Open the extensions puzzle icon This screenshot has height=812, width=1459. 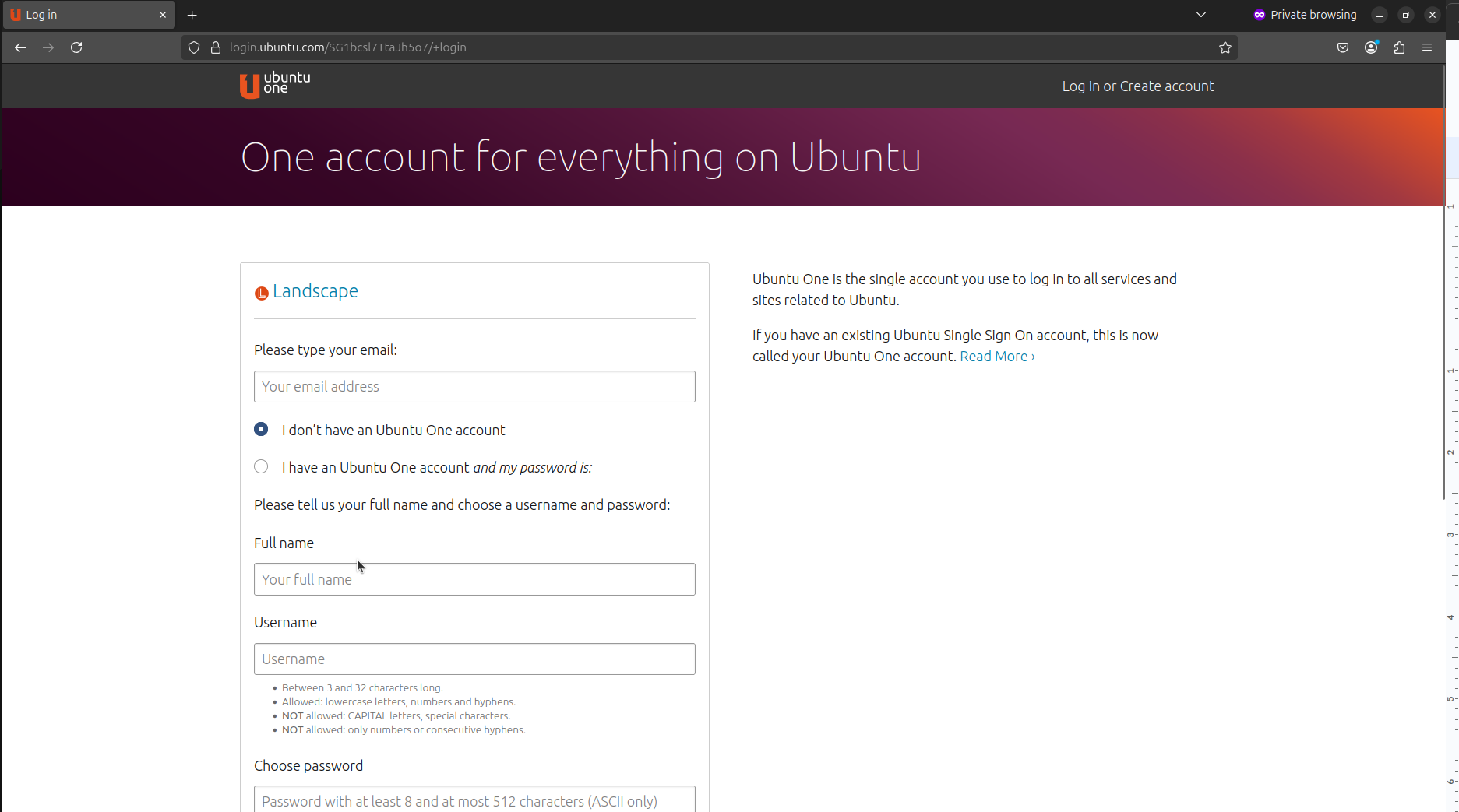pyautogui.click(x=1399, y=47)
